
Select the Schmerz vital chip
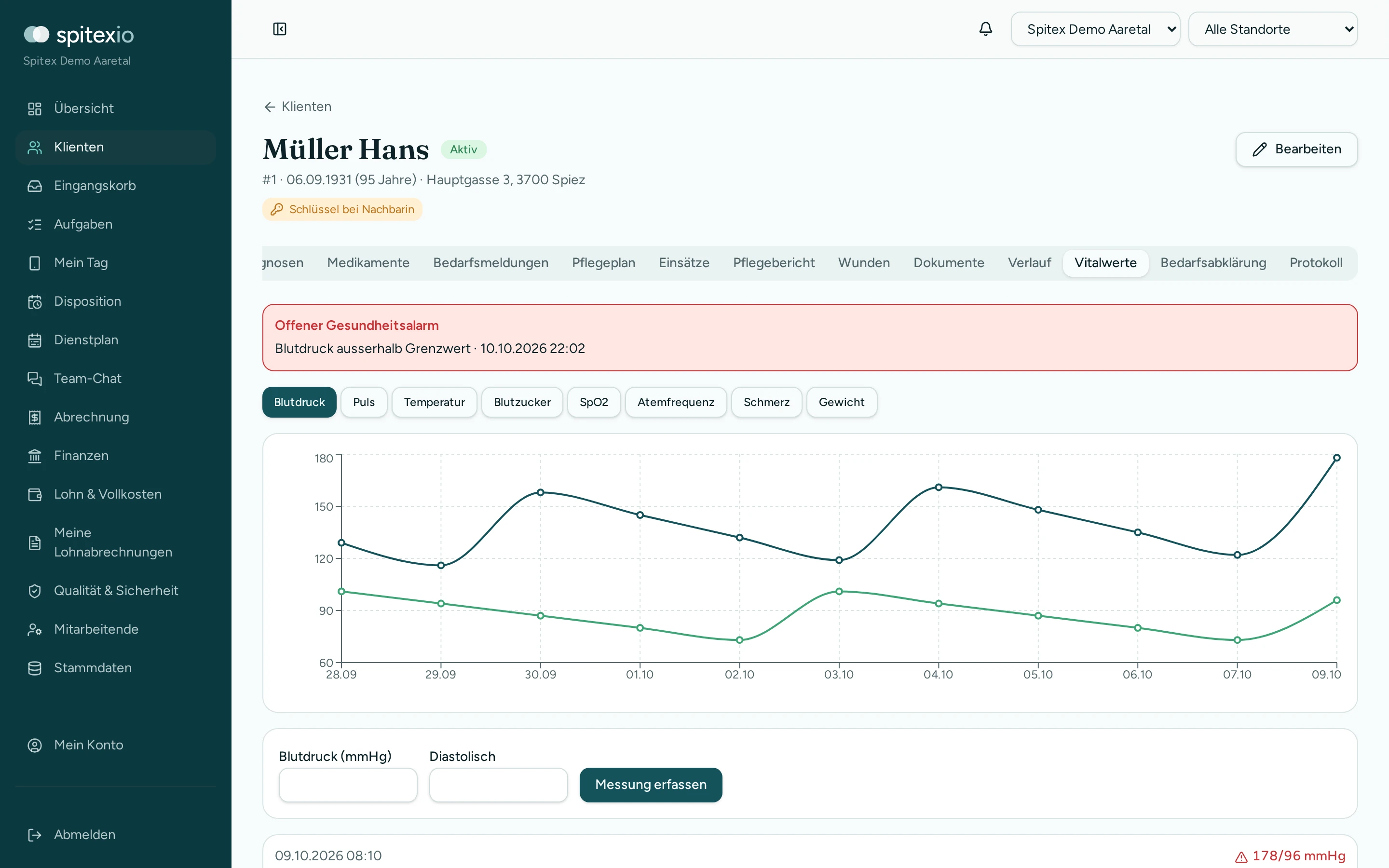[x=766, y=402]
